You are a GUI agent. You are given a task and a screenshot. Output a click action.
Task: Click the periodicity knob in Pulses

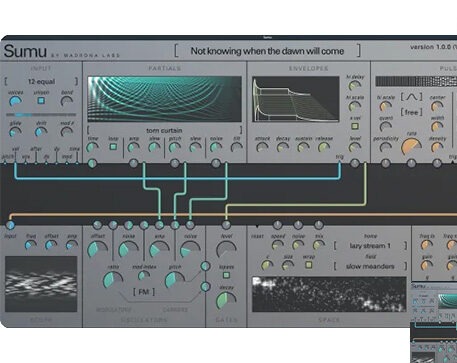pyautogui.click(x=386, y=147)
